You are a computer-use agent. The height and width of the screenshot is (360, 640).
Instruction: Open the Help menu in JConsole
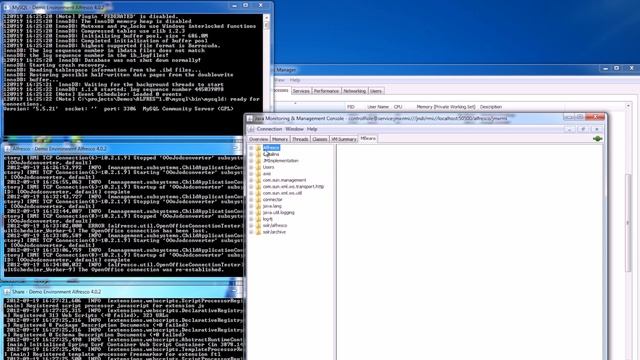coord(312,129)
